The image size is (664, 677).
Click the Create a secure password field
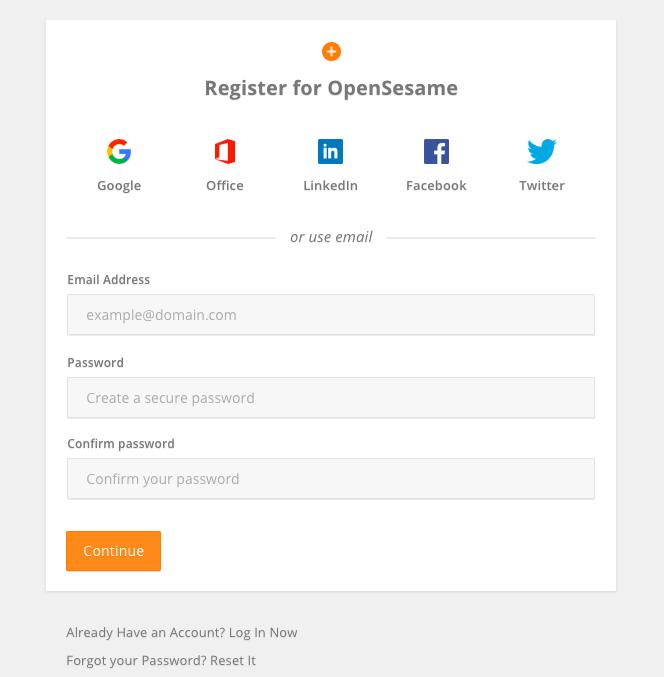(x=331, y=398)
